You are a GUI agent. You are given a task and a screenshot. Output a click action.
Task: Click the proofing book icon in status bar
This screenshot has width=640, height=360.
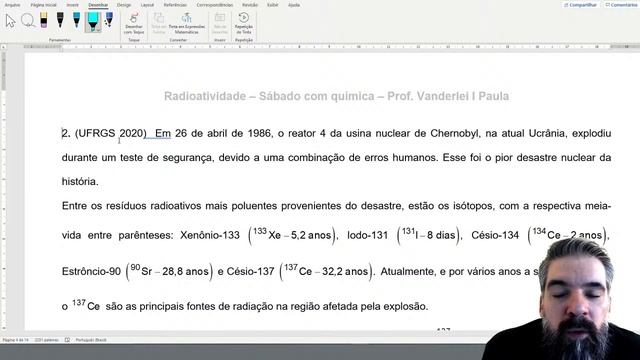click(x=67, y=340)
